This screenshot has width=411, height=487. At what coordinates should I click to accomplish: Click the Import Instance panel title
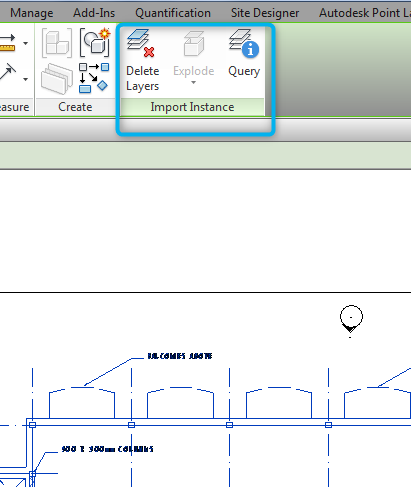tap(192, 107)
